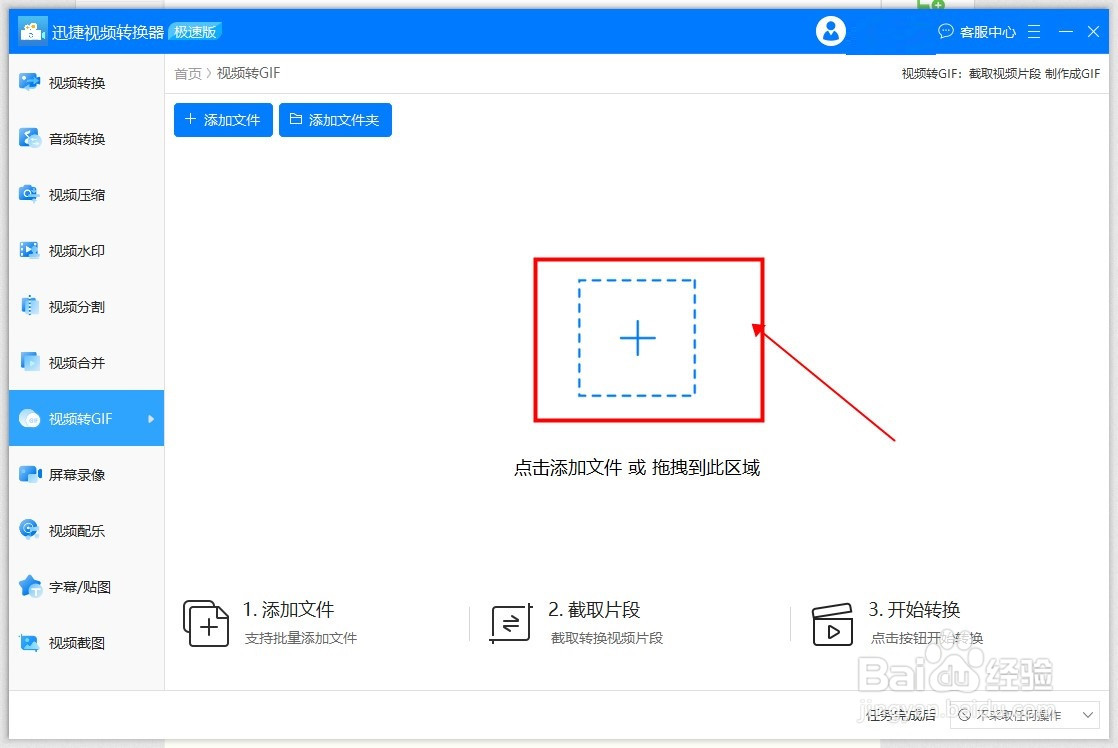Click the 视频转GIF cloud icon
The image size is (1118, 748).
(x=29, y=419)
